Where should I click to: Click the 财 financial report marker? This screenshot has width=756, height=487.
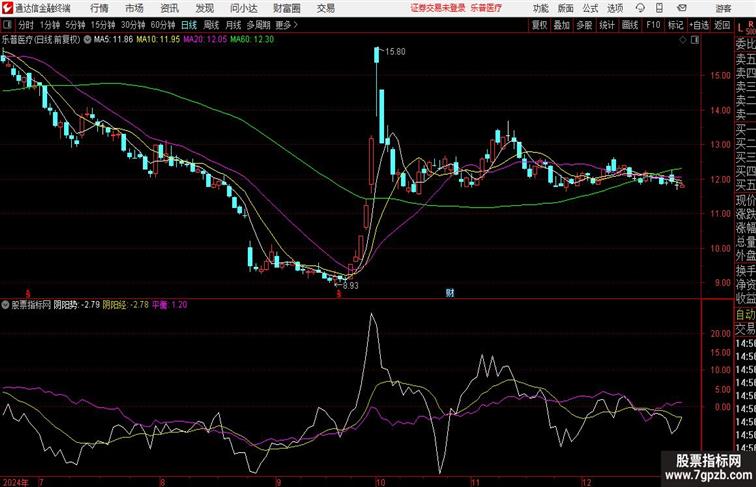(x=450, y=293)
